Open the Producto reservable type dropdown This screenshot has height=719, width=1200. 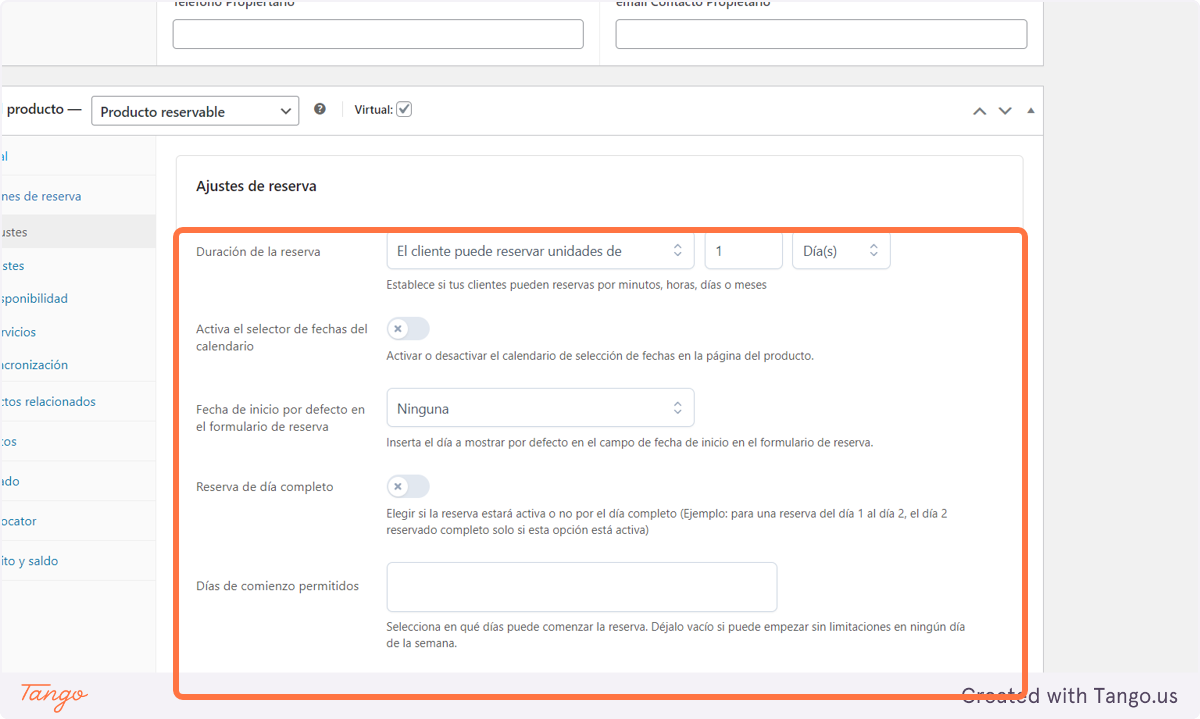point(195,111)
